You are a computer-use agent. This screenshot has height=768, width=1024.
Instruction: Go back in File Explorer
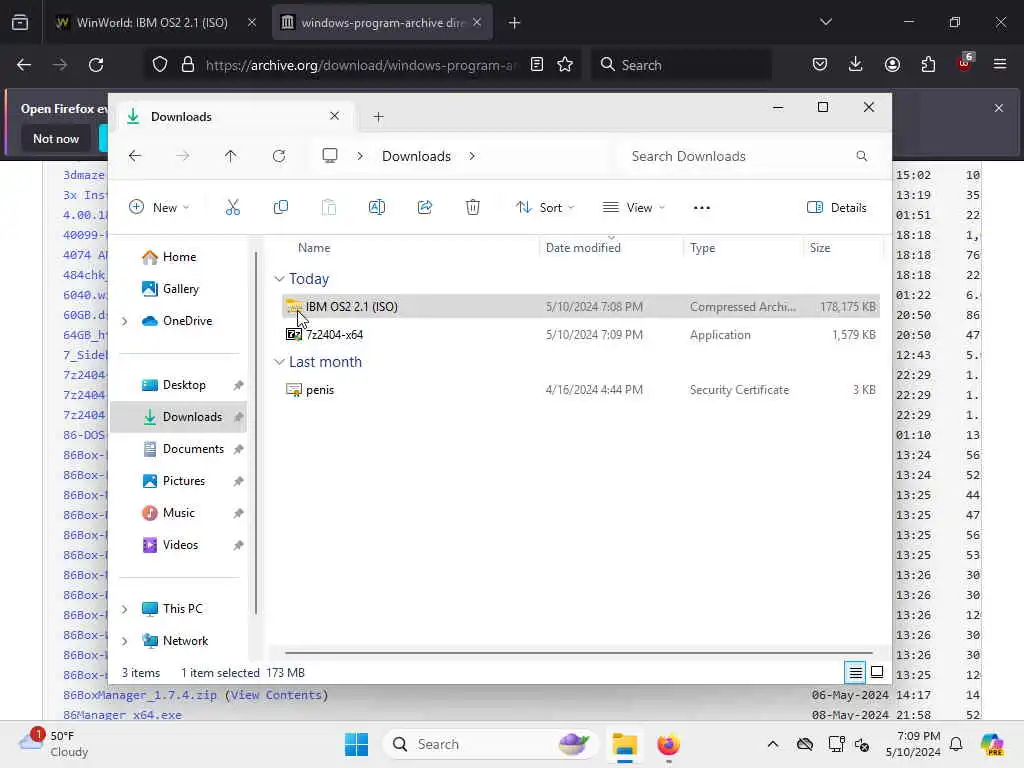tap(135, 156)
